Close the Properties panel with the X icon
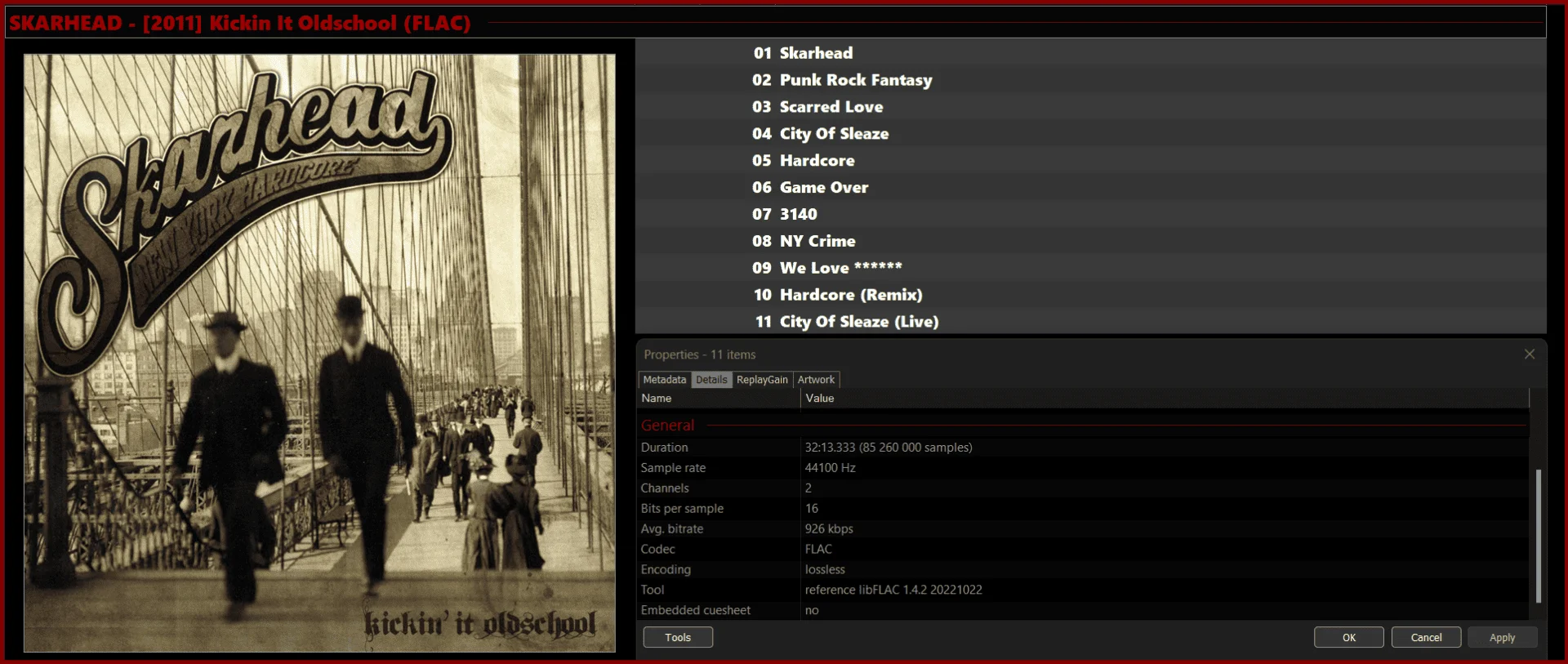The image size is (1568, 664). click(x=1529, y=354)
